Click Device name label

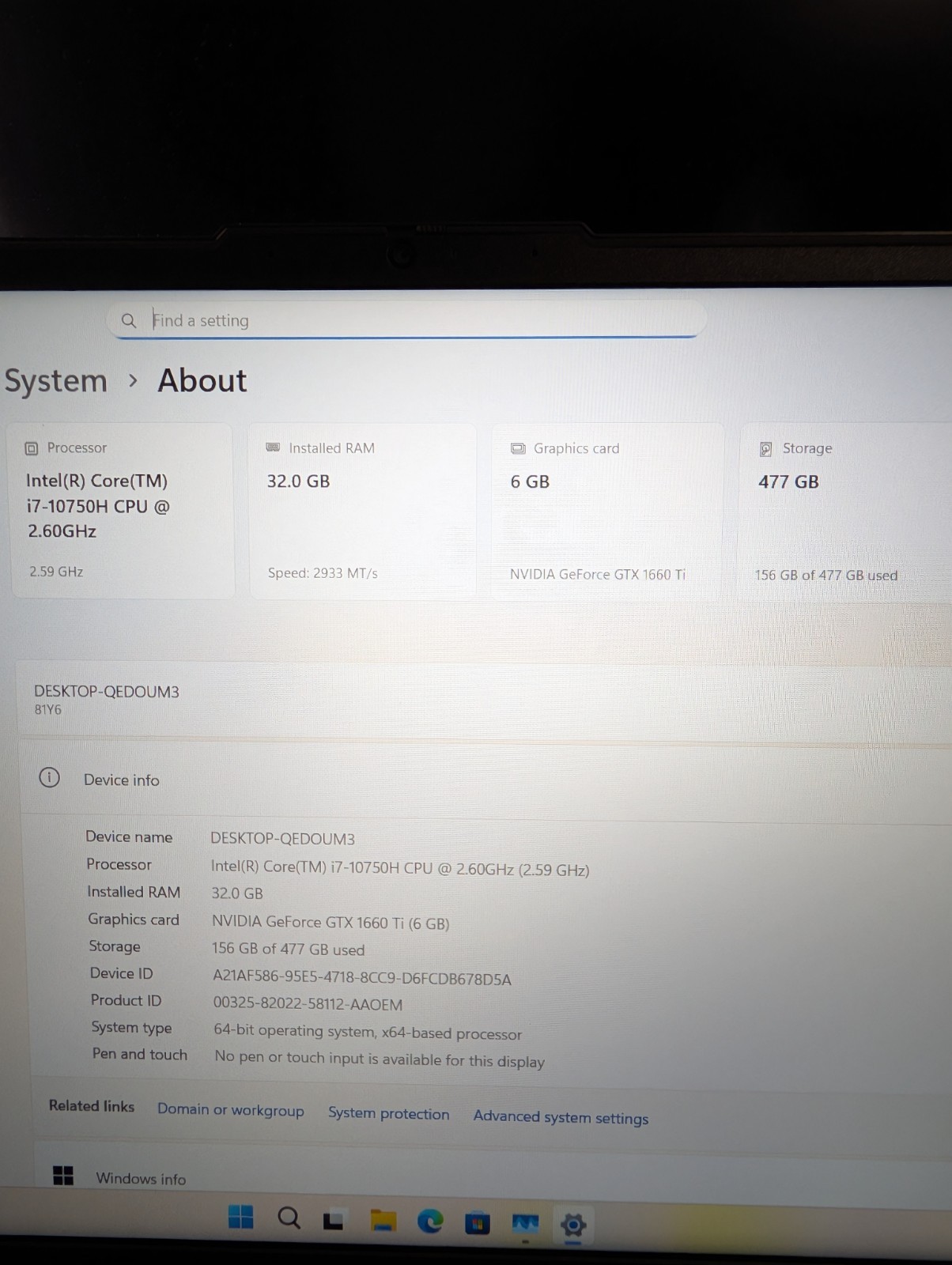129,836
